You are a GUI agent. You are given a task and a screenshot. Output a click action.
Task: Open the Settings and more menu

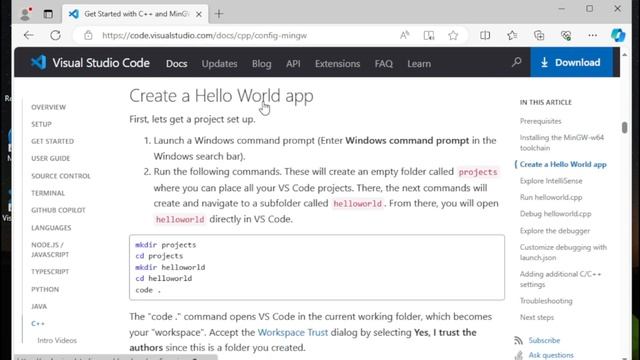[593, 36]
